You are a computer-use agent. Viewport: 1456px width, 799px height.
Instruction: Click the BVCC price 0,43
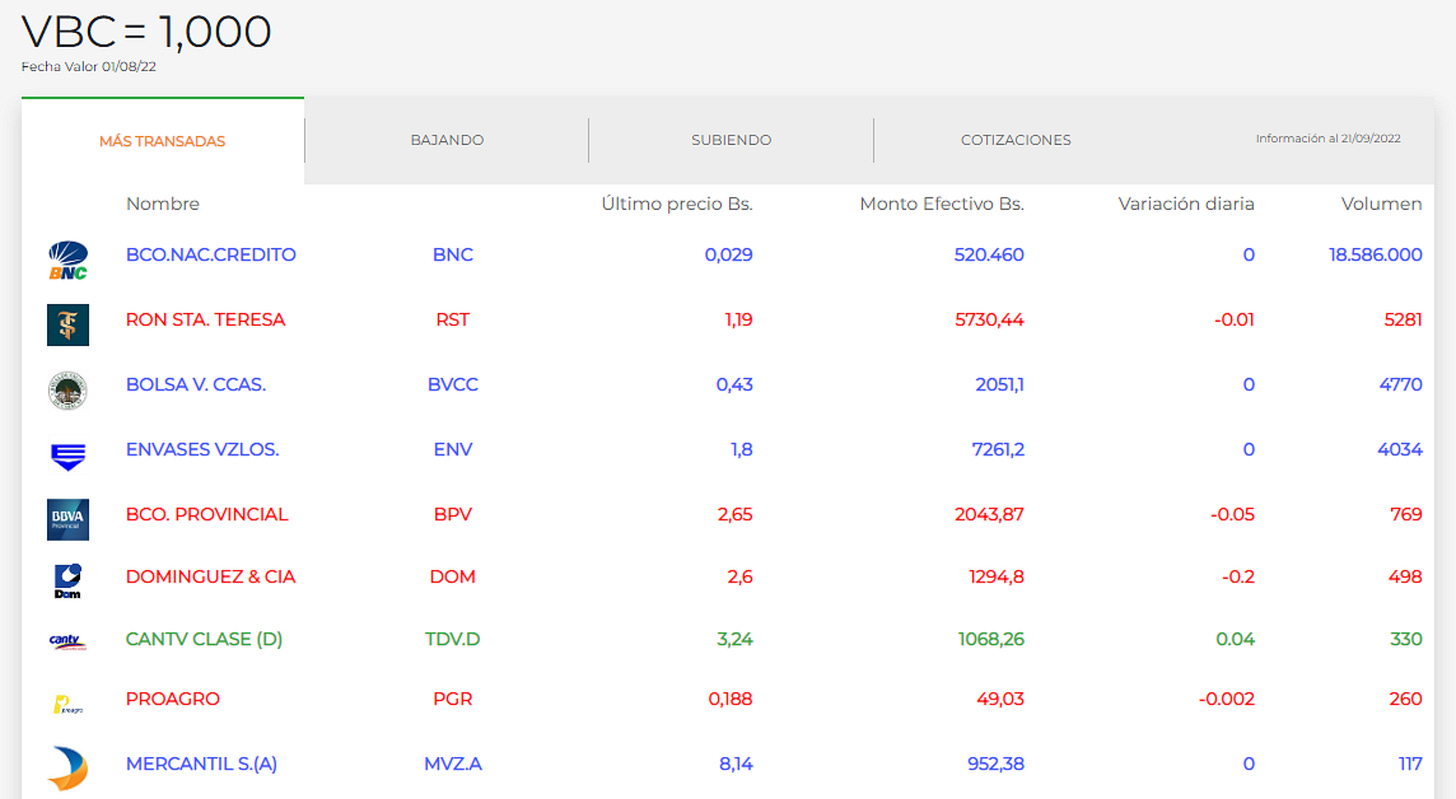pos(735,385)
